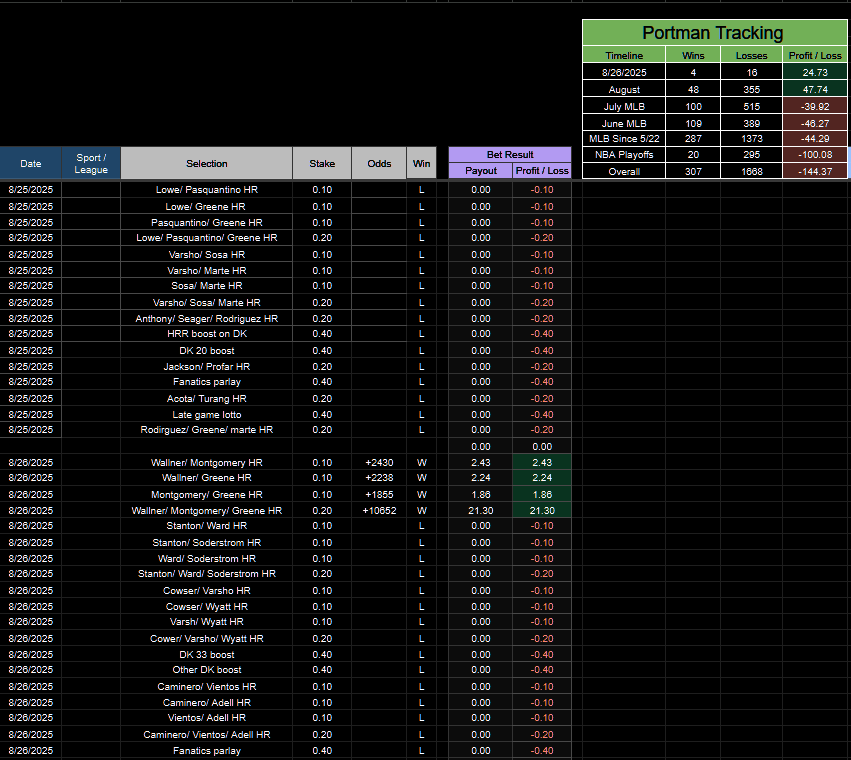Click the June MLB timeline cell
This screenshot has height=760, width=851.
click(624, 123)
